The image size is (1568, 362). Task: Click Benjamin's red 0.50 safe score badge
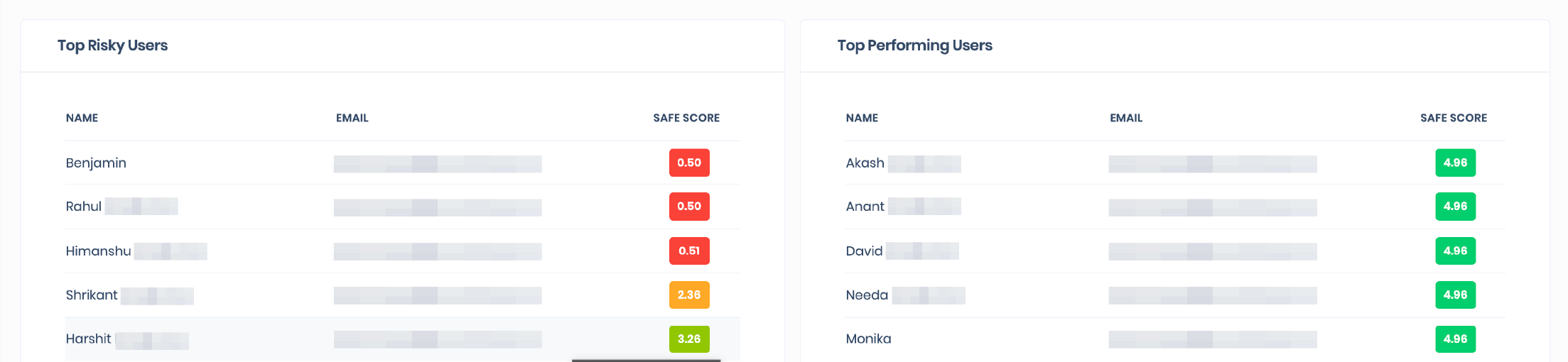pos(689,163)
